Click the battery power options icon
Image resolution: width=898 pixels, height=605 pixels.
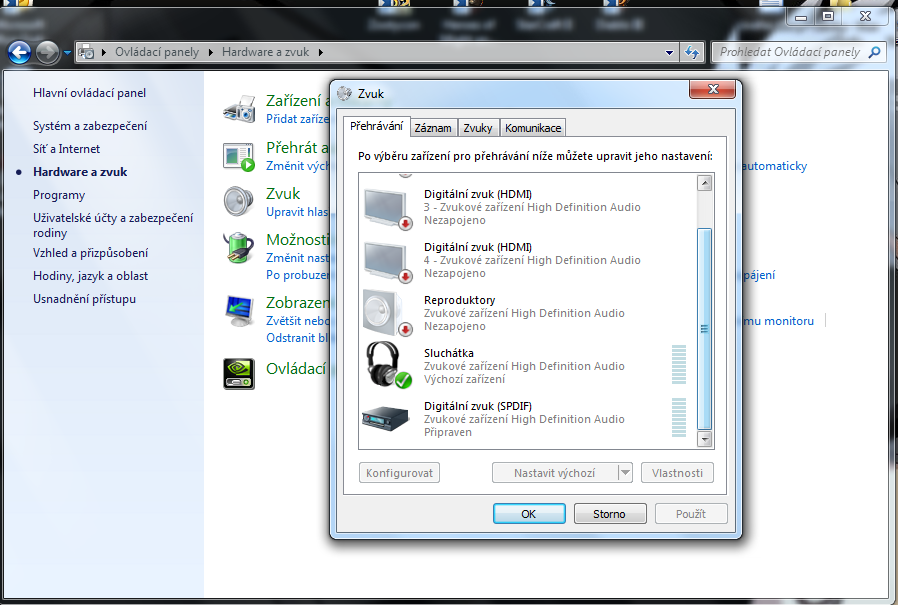tap(239, 248)
